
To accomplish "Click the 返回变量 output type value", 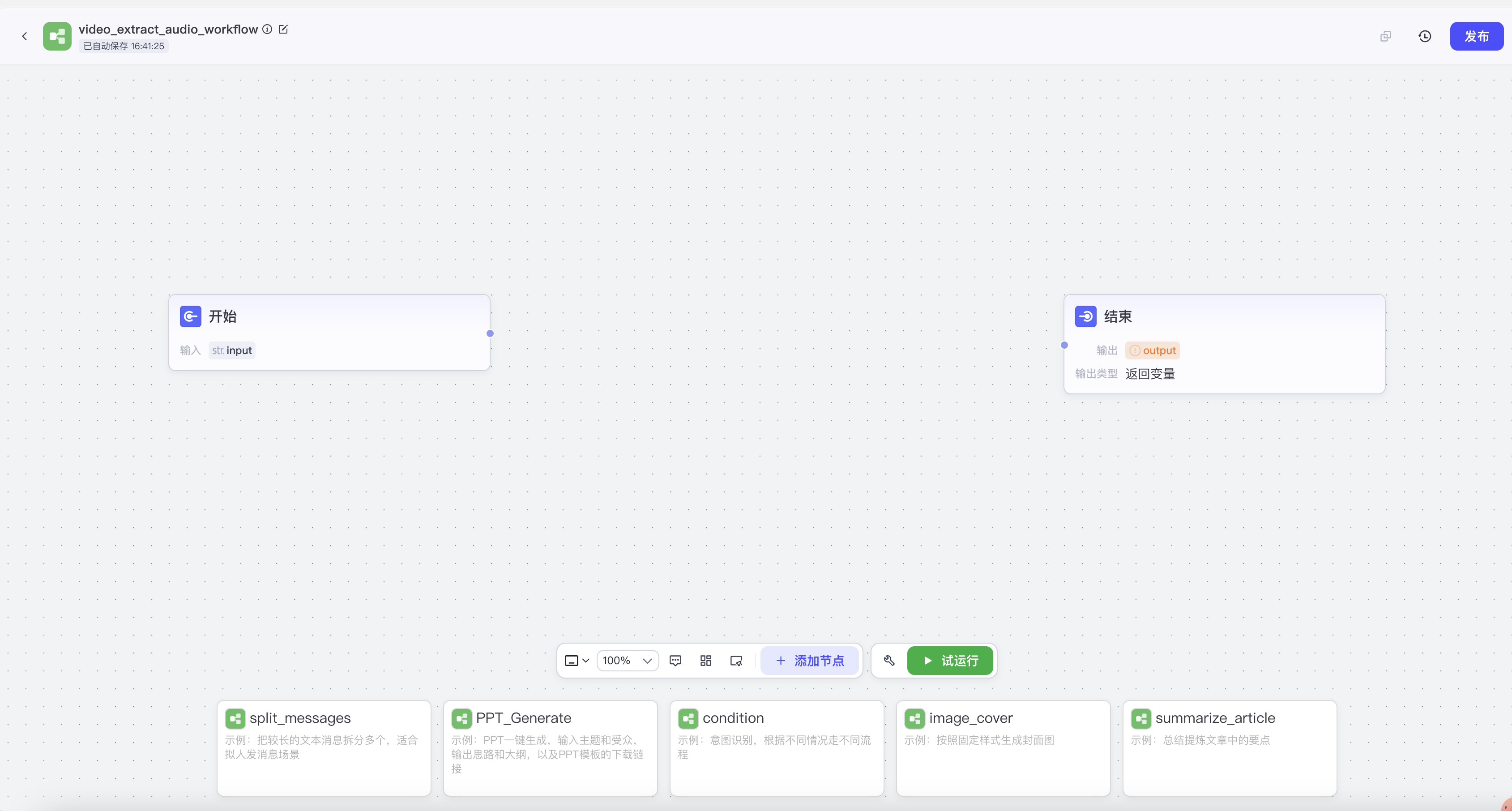I will (1150, 374).
